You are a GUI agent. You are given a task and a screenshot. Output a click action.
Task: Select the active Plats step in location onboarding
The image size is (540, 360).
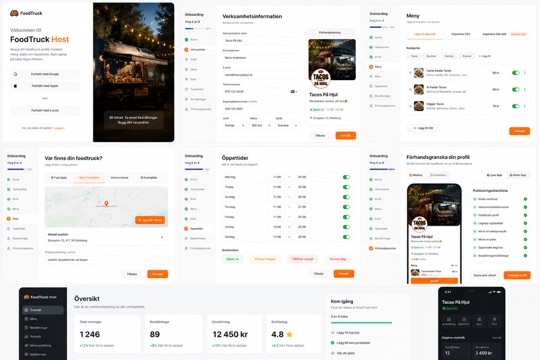click(x=20, y=219)
